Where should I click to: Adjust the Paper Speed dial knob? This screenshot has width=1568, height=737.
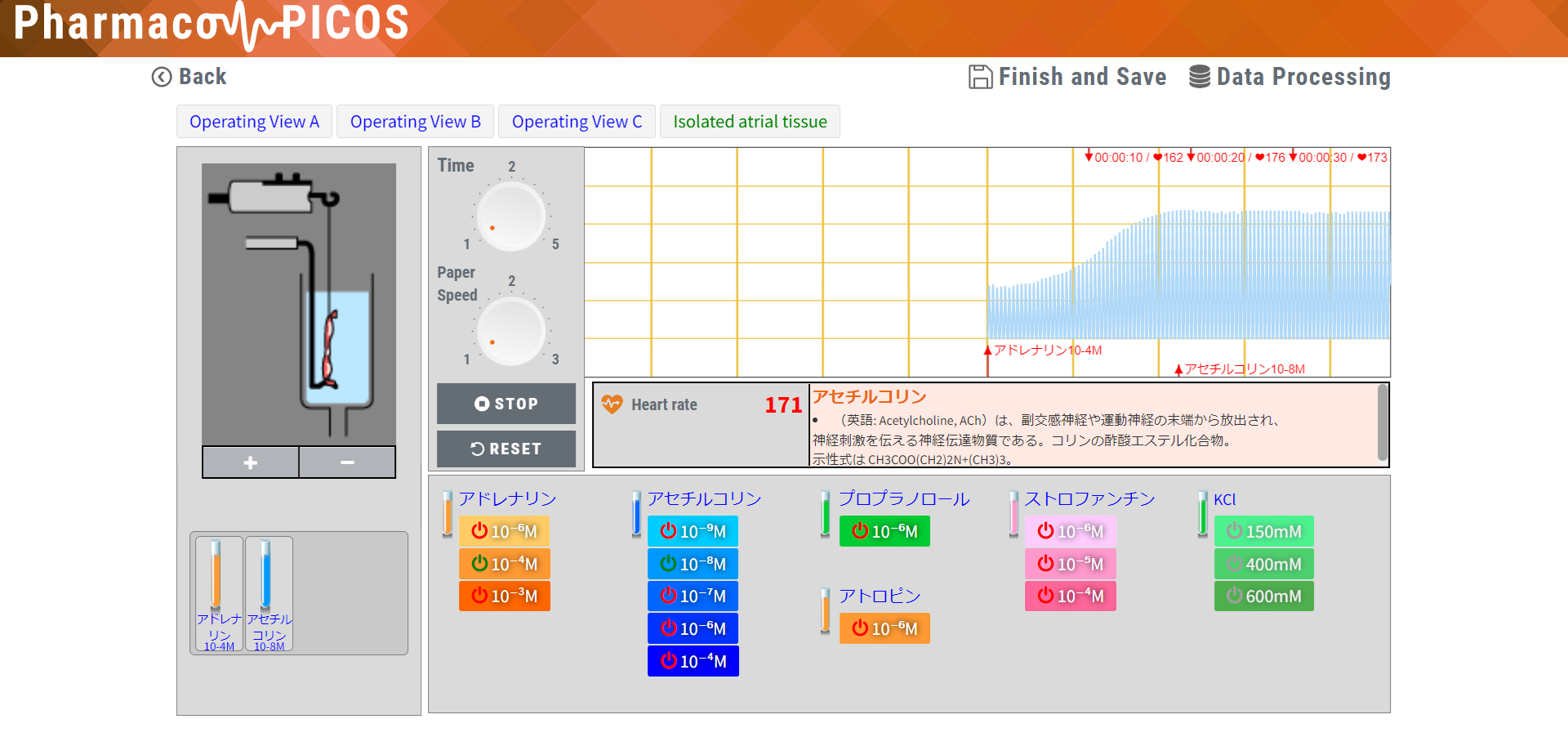click(x=511, y=331)
